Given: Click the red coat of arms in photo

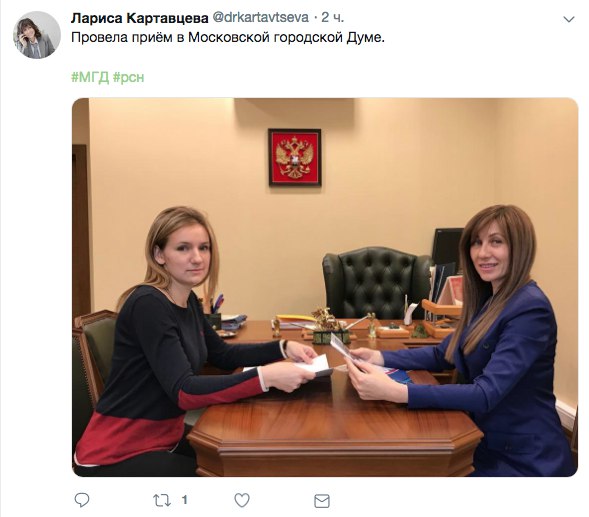Looking at the screenshot, I should click(295, 157).
